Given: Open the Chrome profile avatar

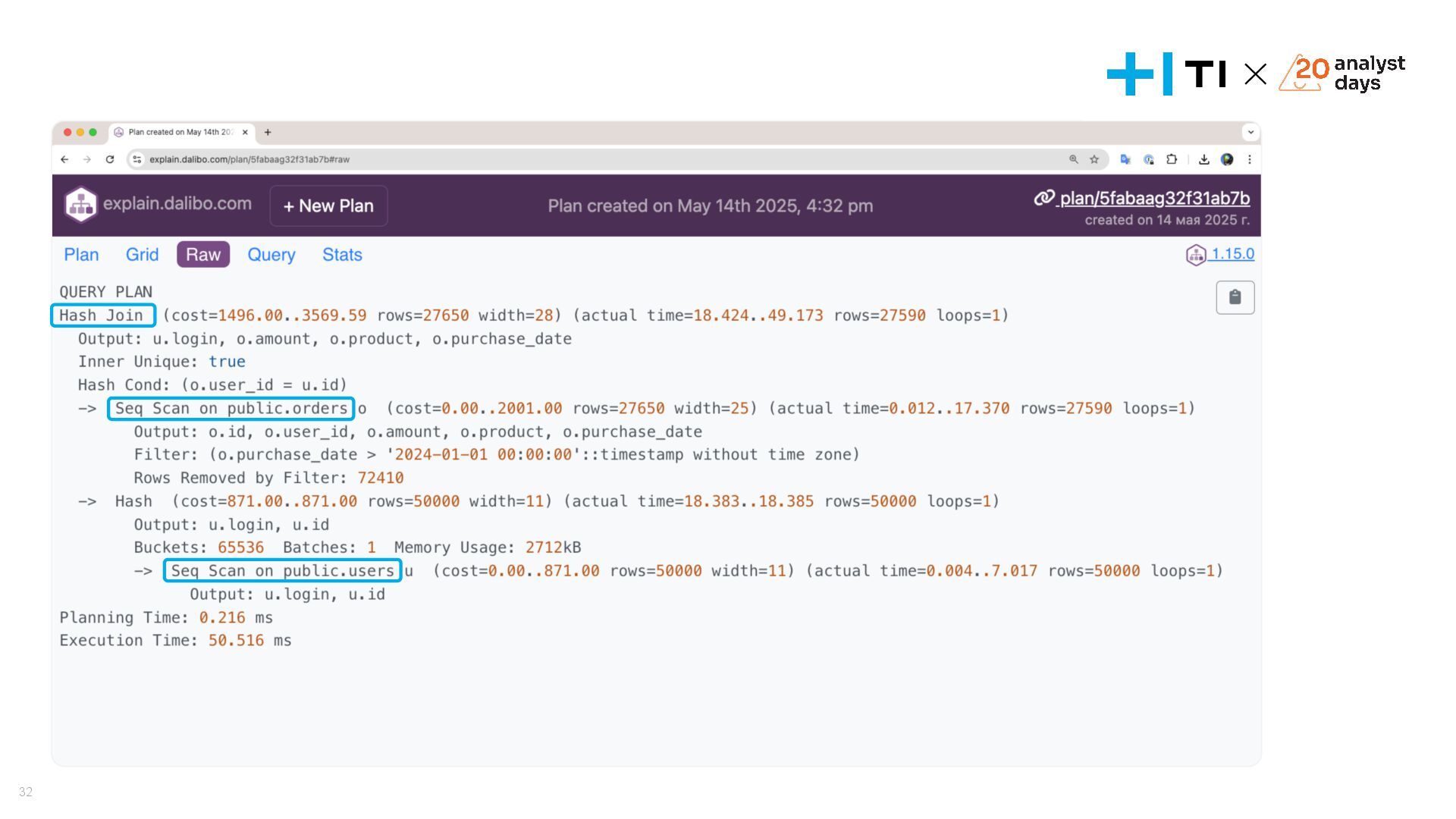Looking at the screenshot, I should click(1227, 159).
